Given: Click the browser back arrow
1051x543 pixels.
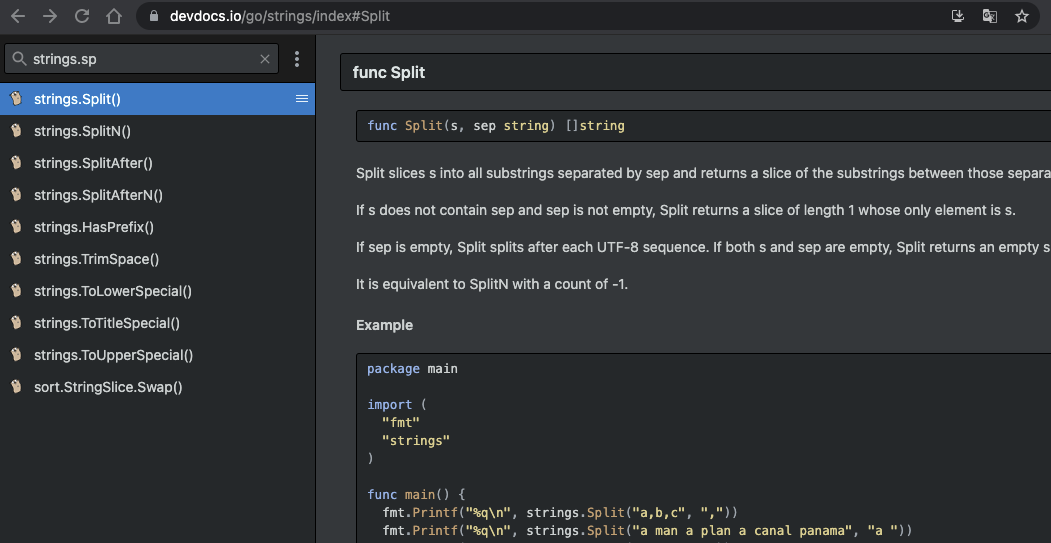Looking at the screenshot, I should tap(18, 16).
